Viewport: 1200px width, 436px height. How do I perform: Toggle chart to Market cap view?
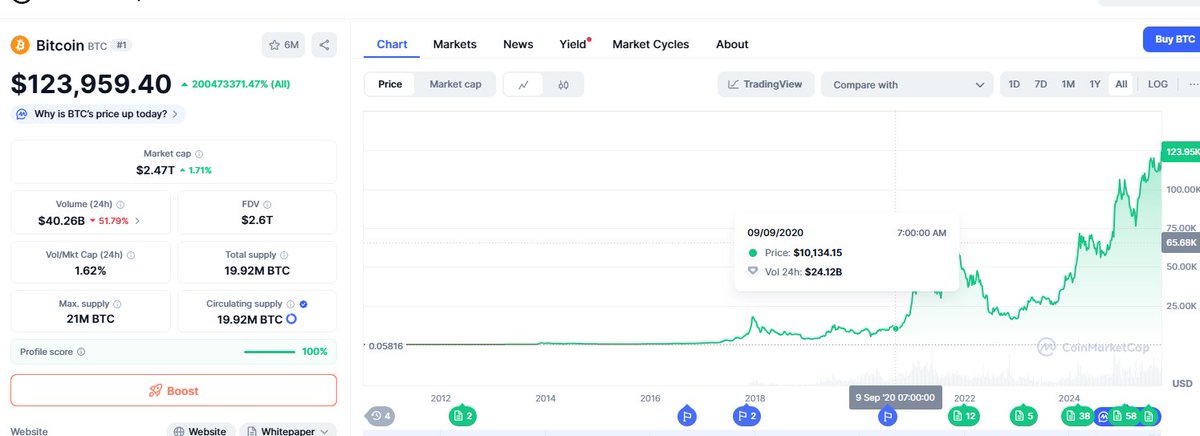click(455, 85)
